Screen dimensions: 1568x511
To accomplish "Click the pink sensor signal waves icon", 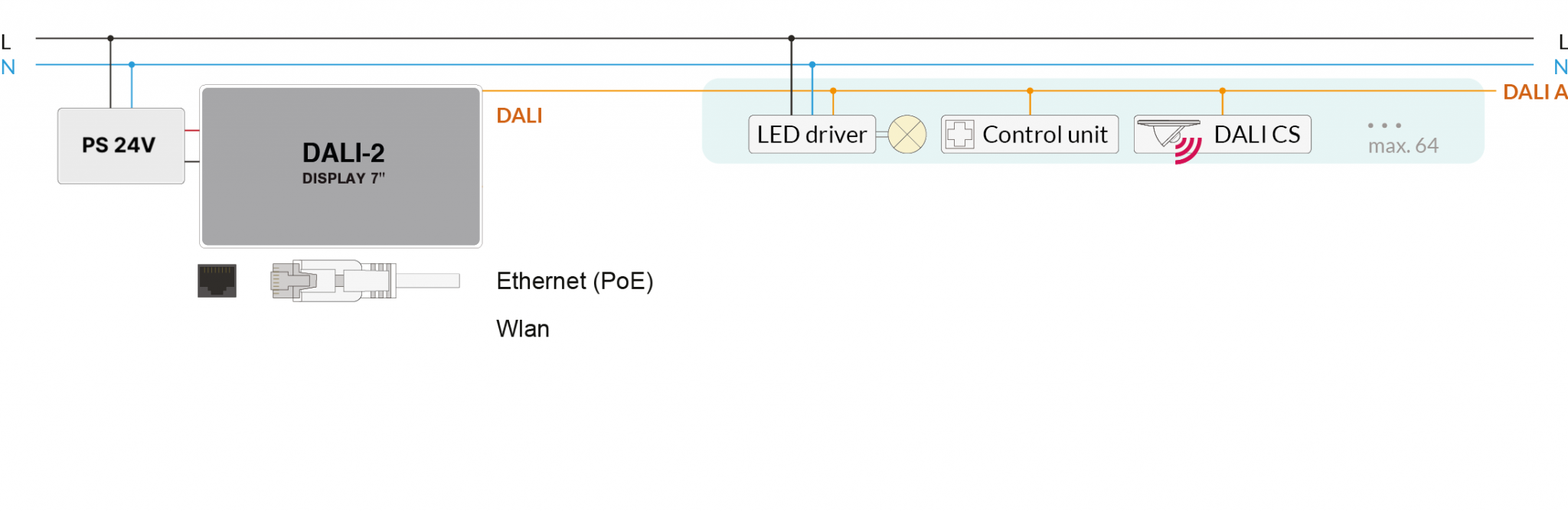I will pyautogui.click(x=1187, y=150).
